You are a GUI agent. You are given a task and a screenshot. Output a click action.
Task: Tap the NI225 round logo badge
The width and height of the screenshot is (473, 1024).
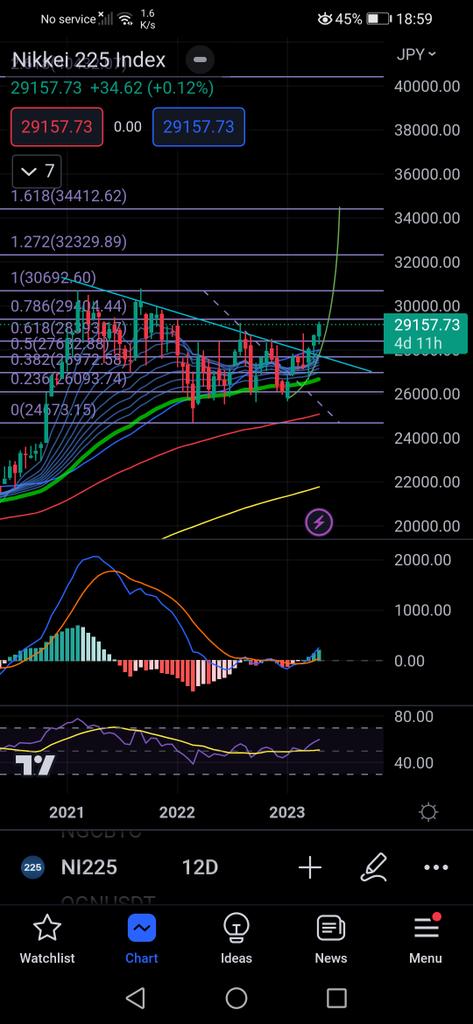[32, 868]
